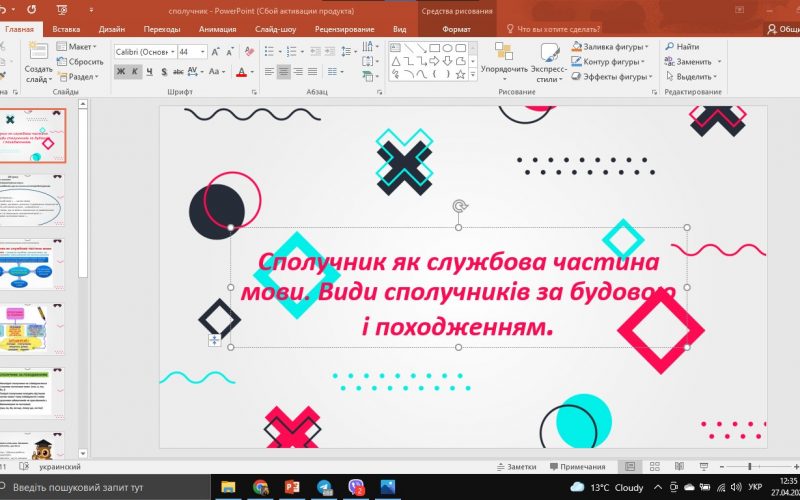Open the font size dropdown

coord(203,52)
